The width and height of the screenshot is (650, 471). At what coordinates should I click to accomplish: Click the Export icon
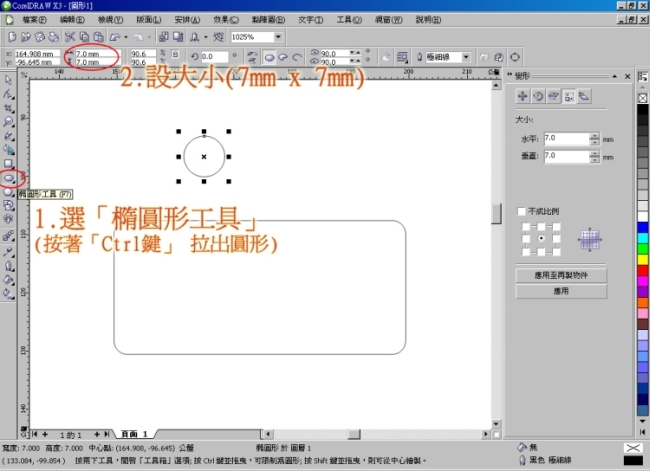(x=178, y=37)
